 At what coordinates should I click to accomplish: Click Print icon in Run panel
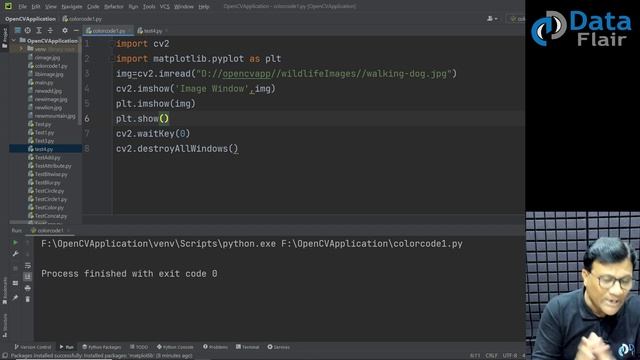click(x=27, y=288)
